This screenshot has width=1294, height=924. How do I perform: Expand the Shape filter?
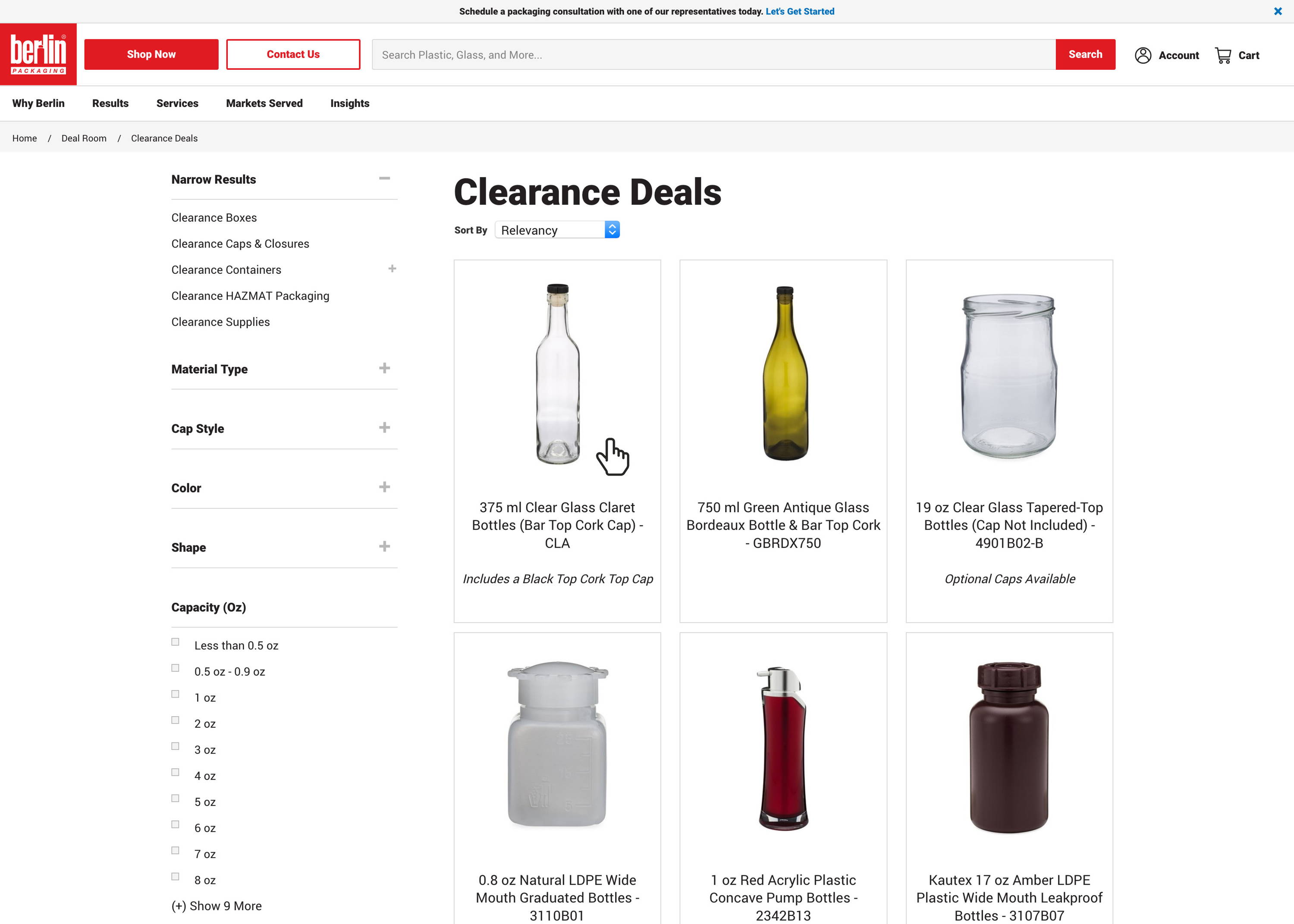pyautogui.click(x=385, y=547)
